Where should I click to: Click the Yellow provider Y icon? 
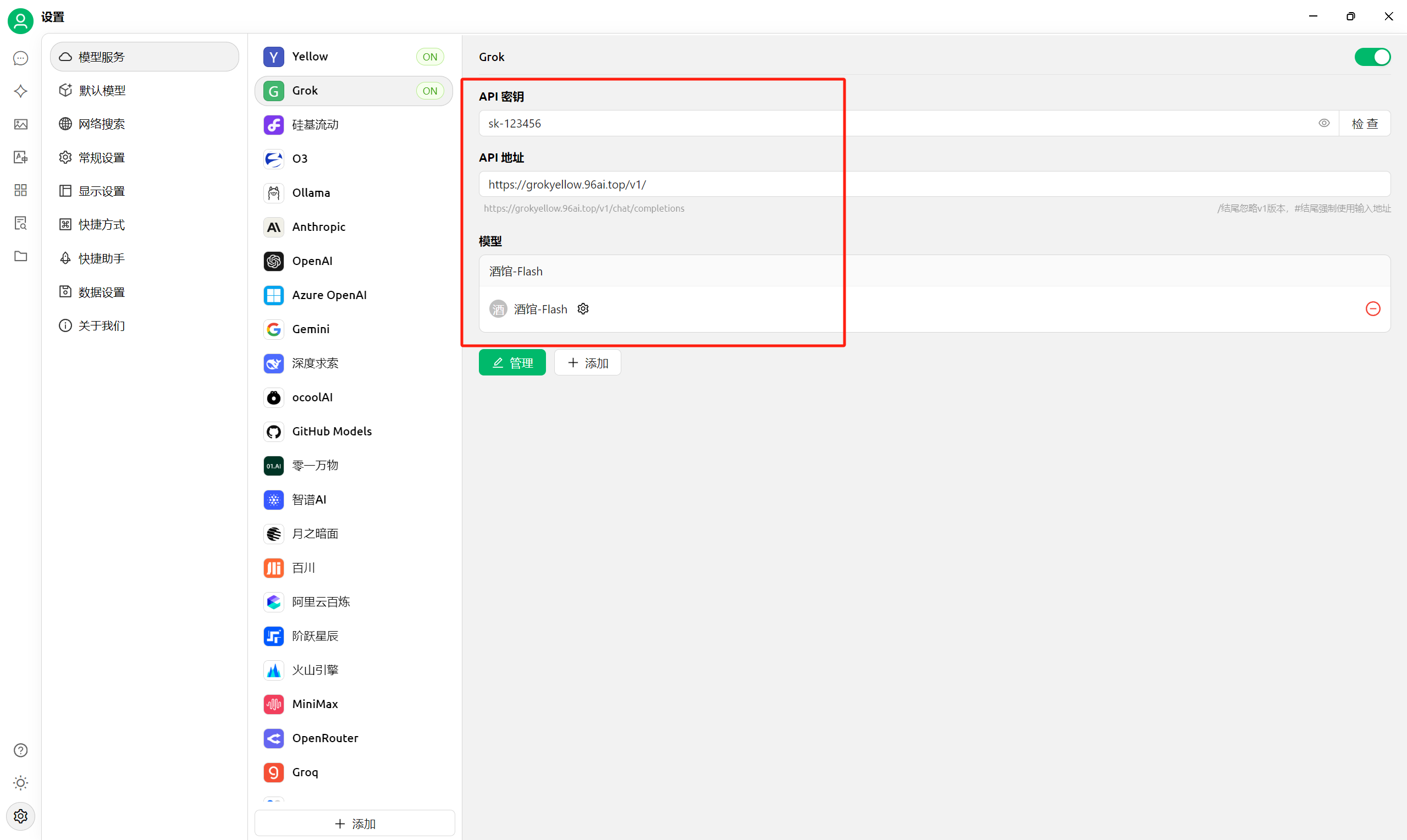click(x=273, y=57)
